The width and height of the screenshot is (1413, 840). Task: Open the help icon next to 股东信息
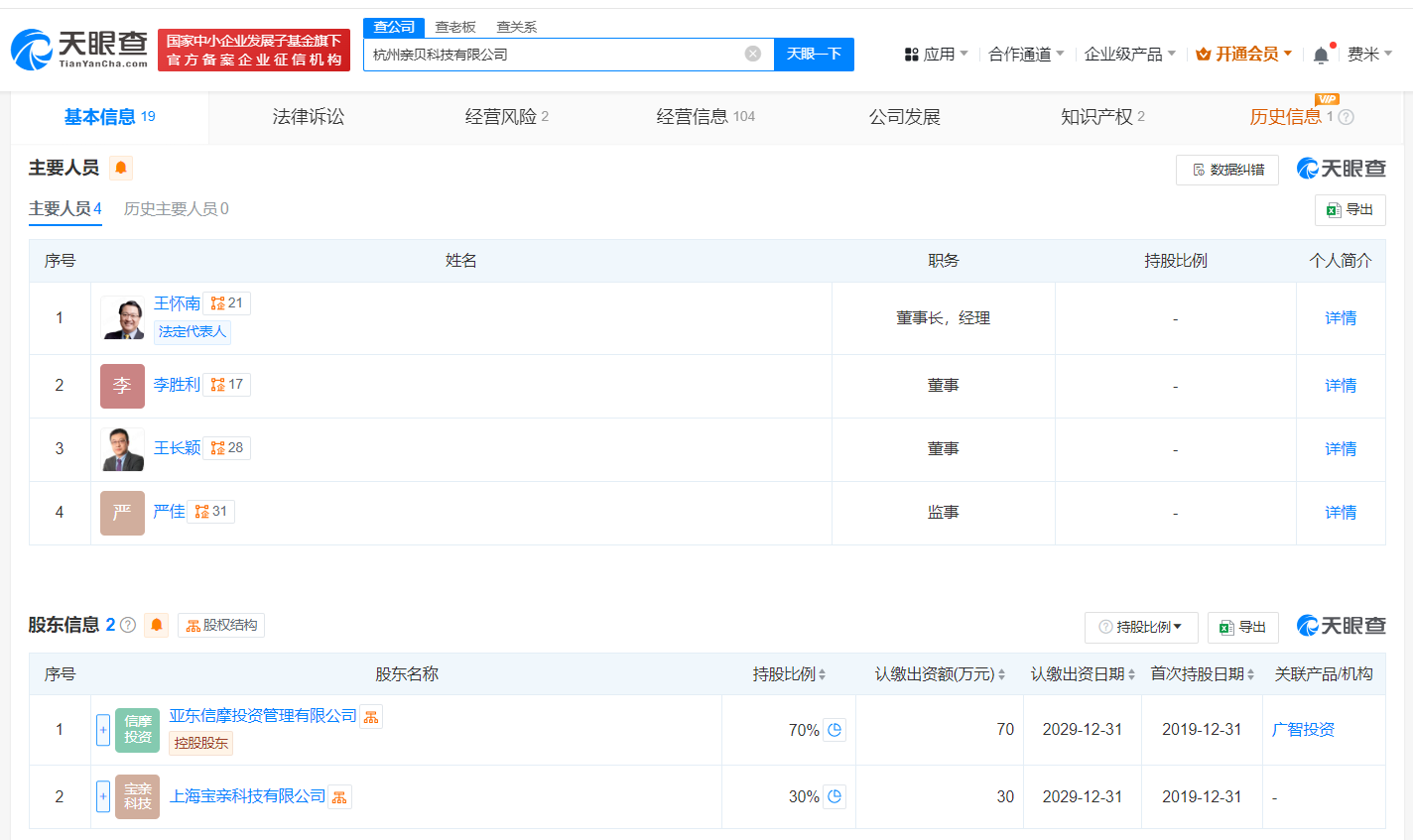coord(128,625)
